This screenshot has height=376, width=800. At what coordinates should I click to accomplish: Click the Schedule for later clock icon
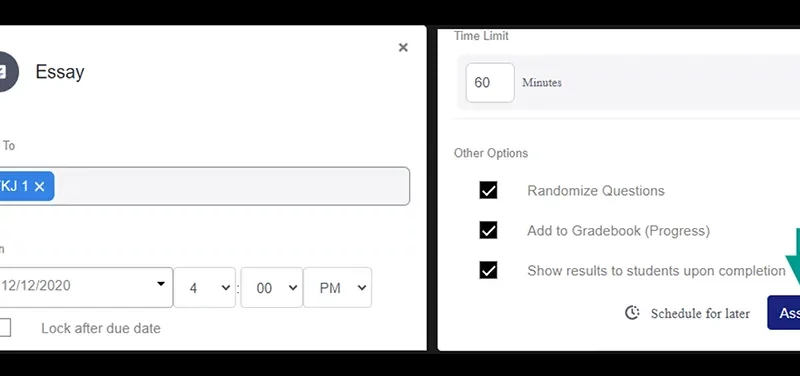pyautogui.click(x=632, y=313)
